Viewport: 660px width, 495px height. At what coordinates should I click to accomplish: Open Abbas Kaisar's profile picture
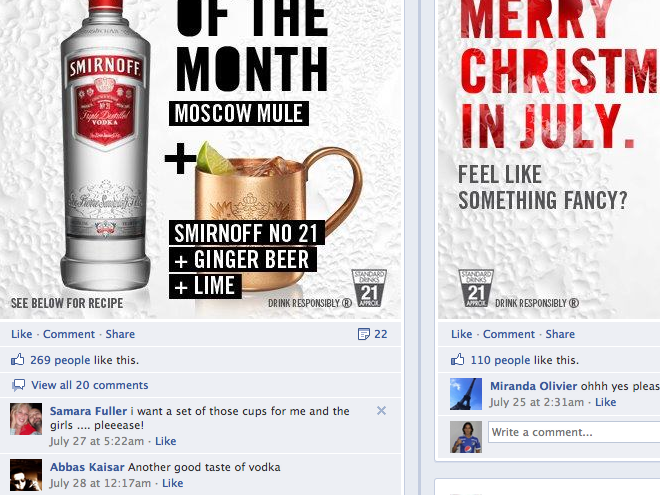pos(26,475)
